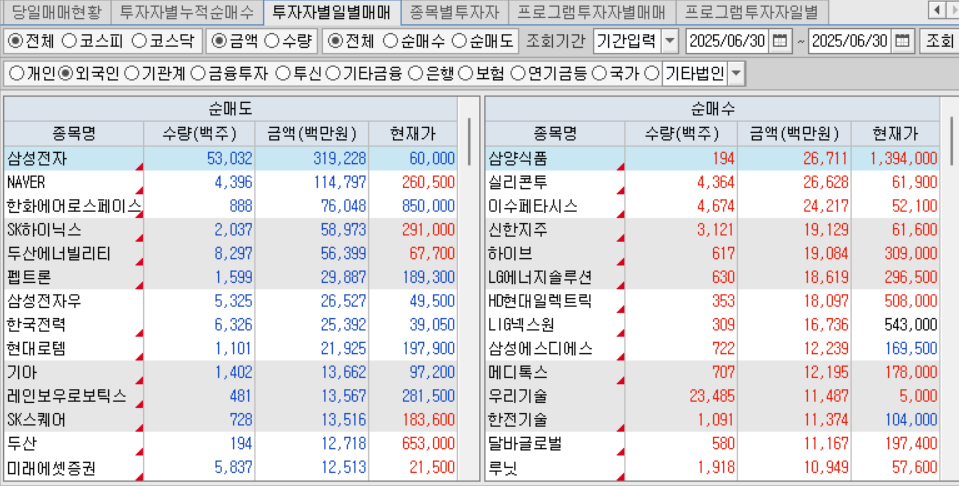This screenshot has width=959, height=486.
Task: Select 미래에셋증권 stock row
Action: point(231,468)
